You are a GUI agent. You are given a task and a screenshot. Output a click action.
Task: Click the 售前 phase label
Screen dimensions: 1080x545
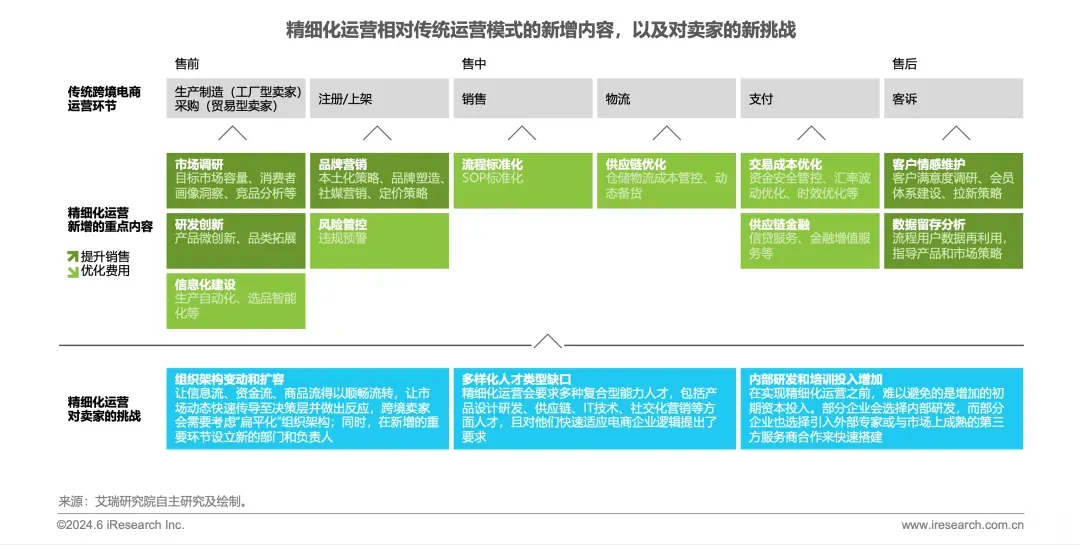(x=187, y=64)
